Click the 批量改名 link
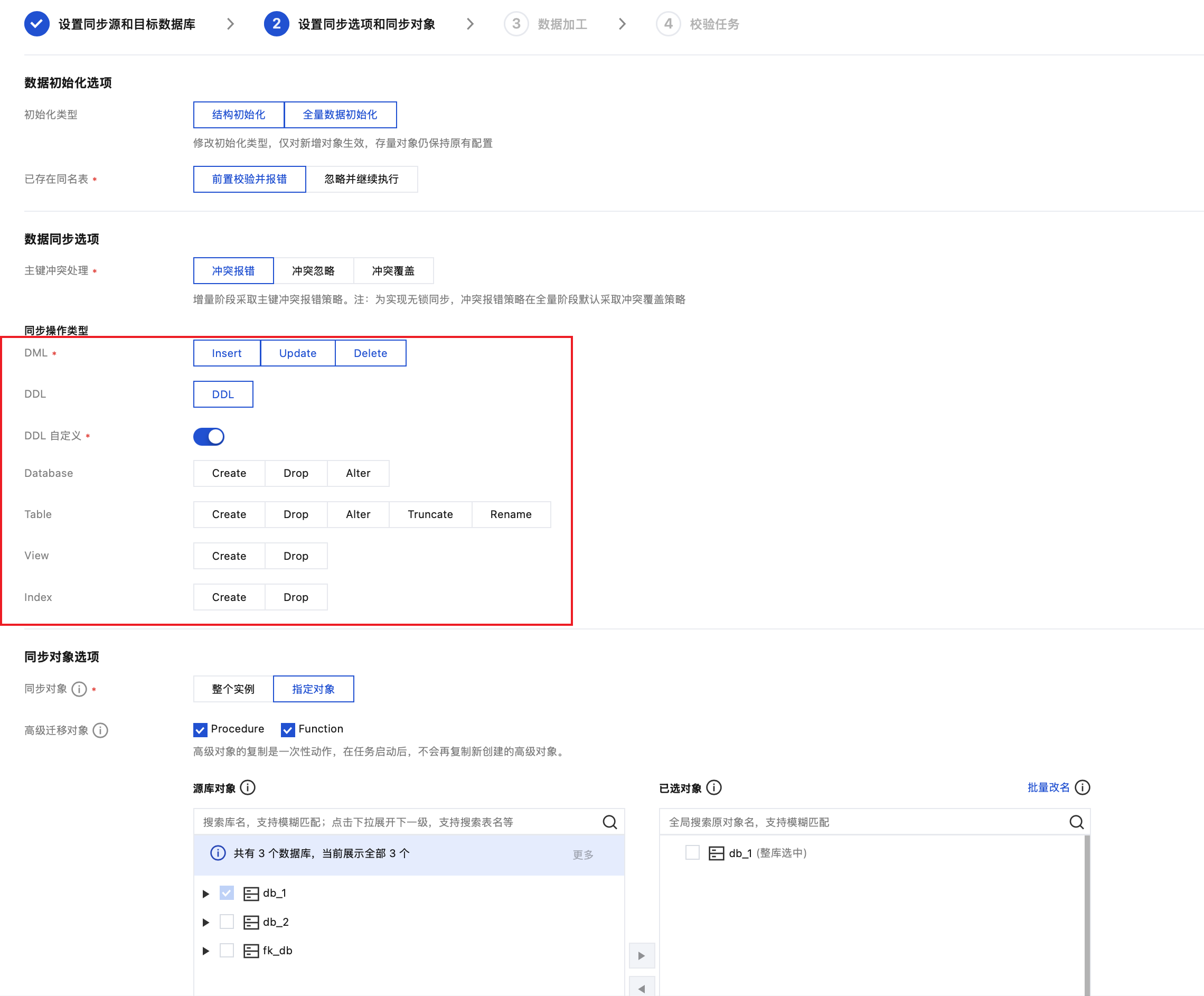 click(x=1048, y=787)
